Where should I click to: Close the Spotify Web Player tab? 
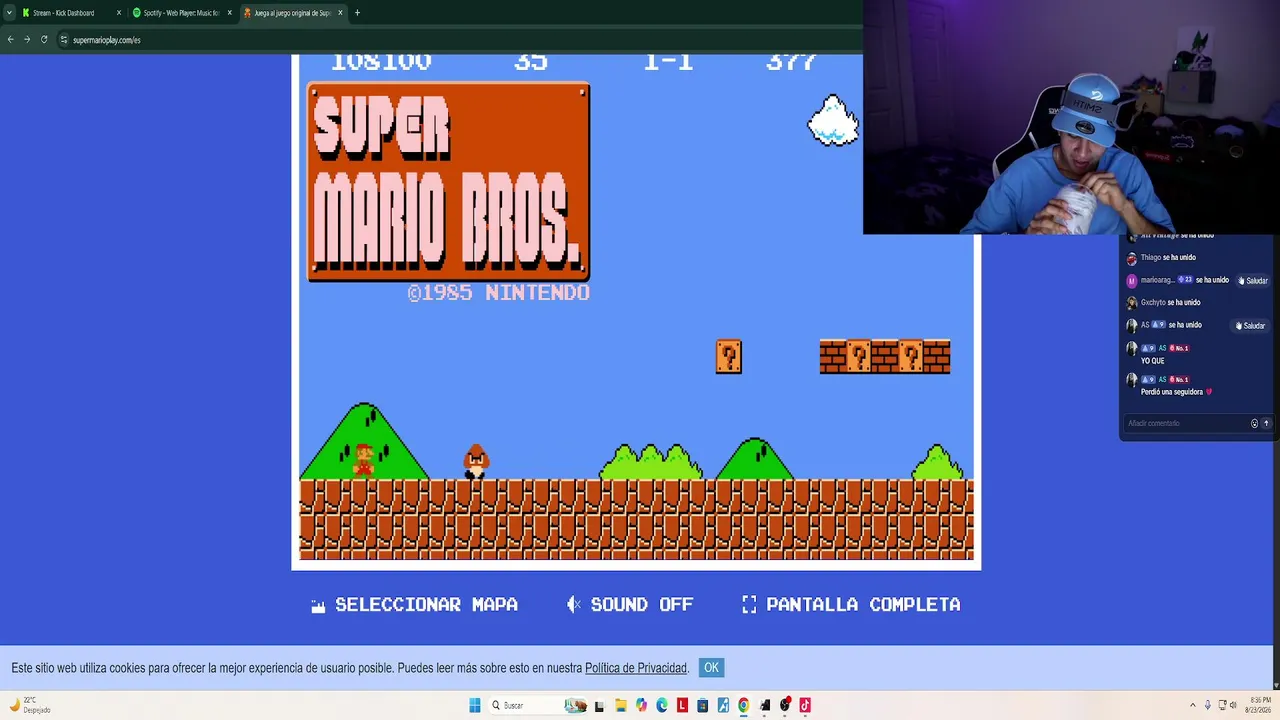pyautogui.click(x=230, y=13)
